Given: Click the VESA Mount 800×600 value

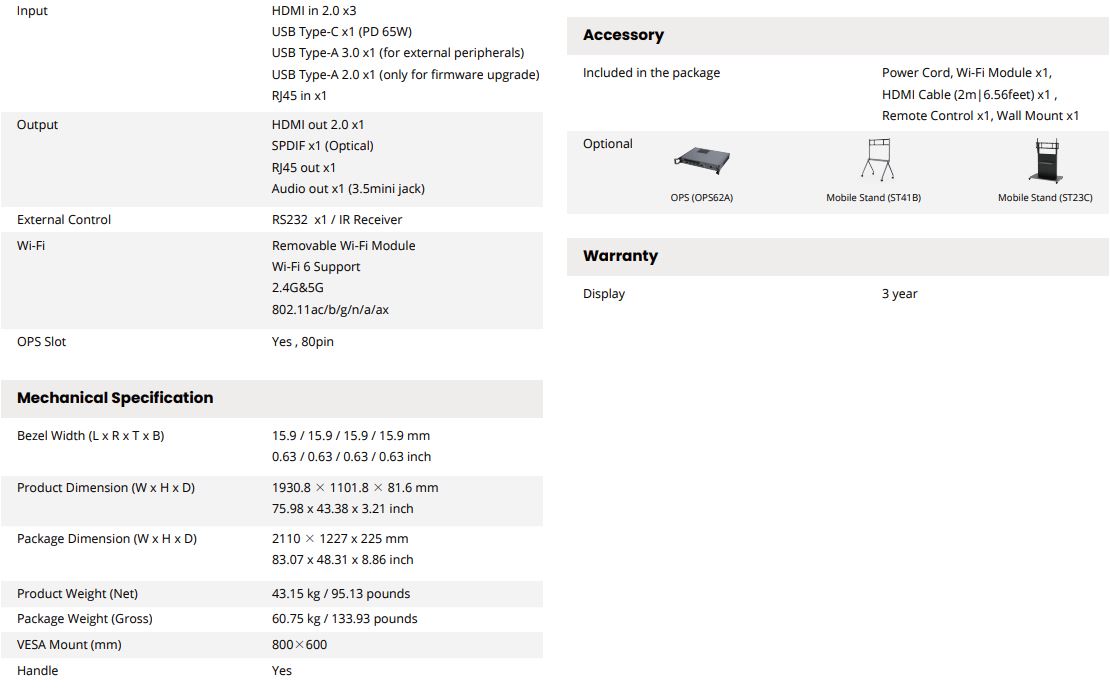Looking at the screenshot, I should (299, 645).
